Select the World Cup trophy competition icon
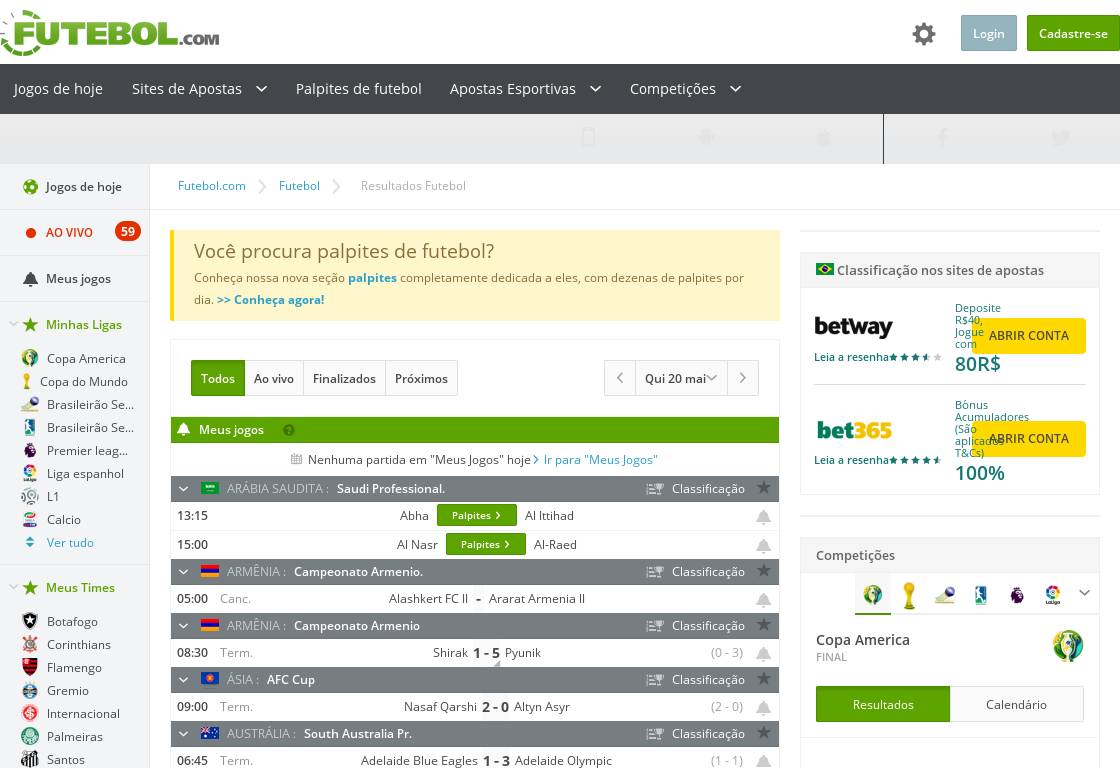This screenshot has height=768, width=1120. pos(908,594)
